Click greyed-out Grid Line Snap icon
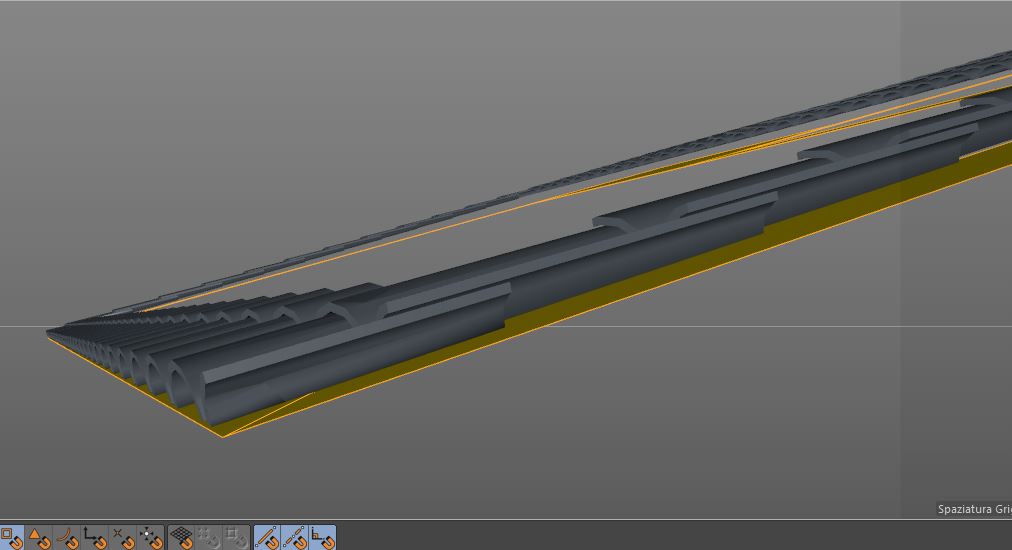 click(236, 538)
